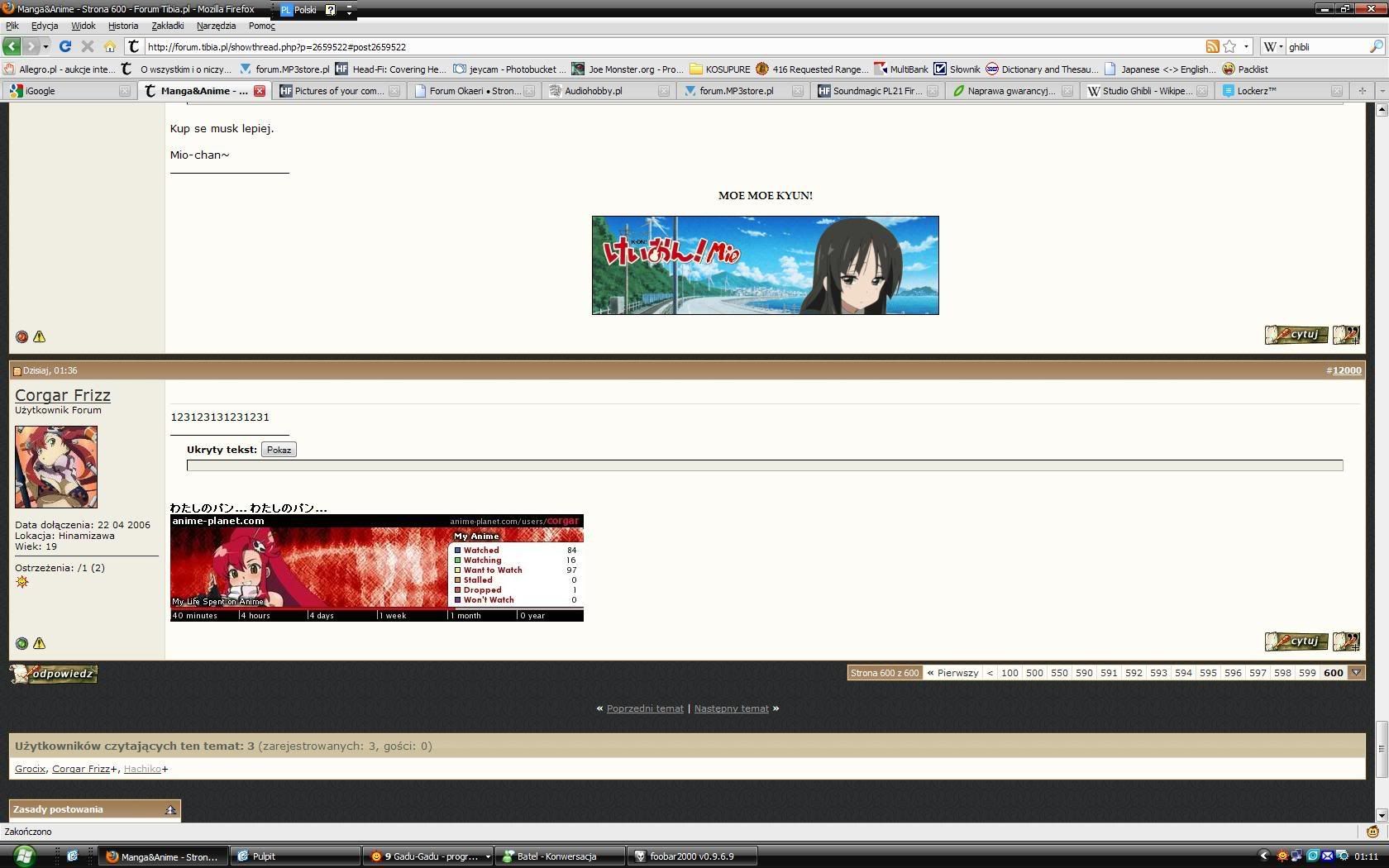
Task: Open the Historia menu
Action: [123, 26]
